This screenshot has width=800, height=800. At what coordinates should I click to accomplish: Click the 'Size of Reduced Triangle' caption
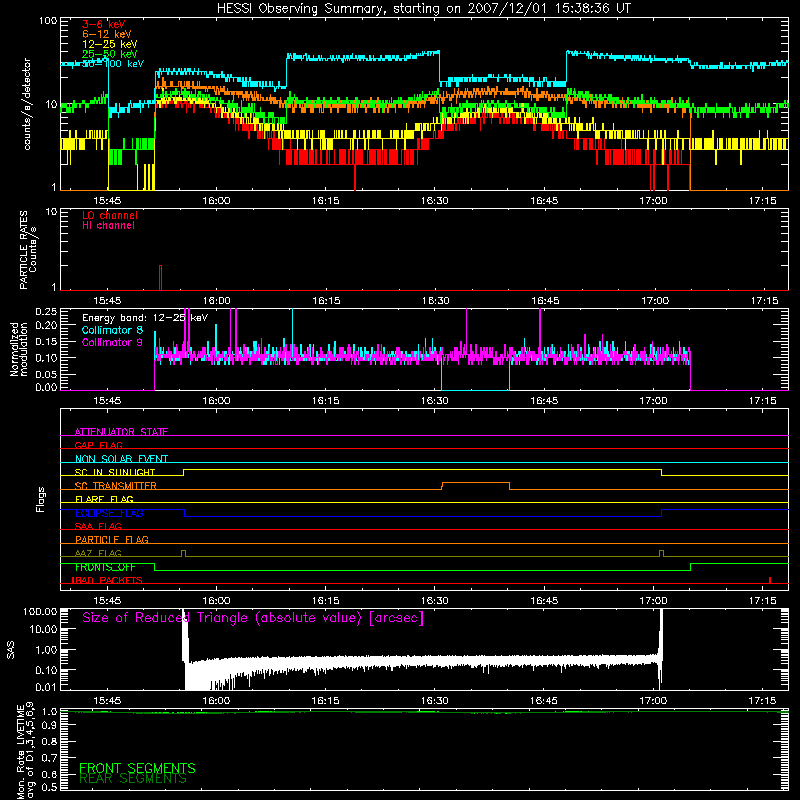pyautogui.click(x=253, y=618)
